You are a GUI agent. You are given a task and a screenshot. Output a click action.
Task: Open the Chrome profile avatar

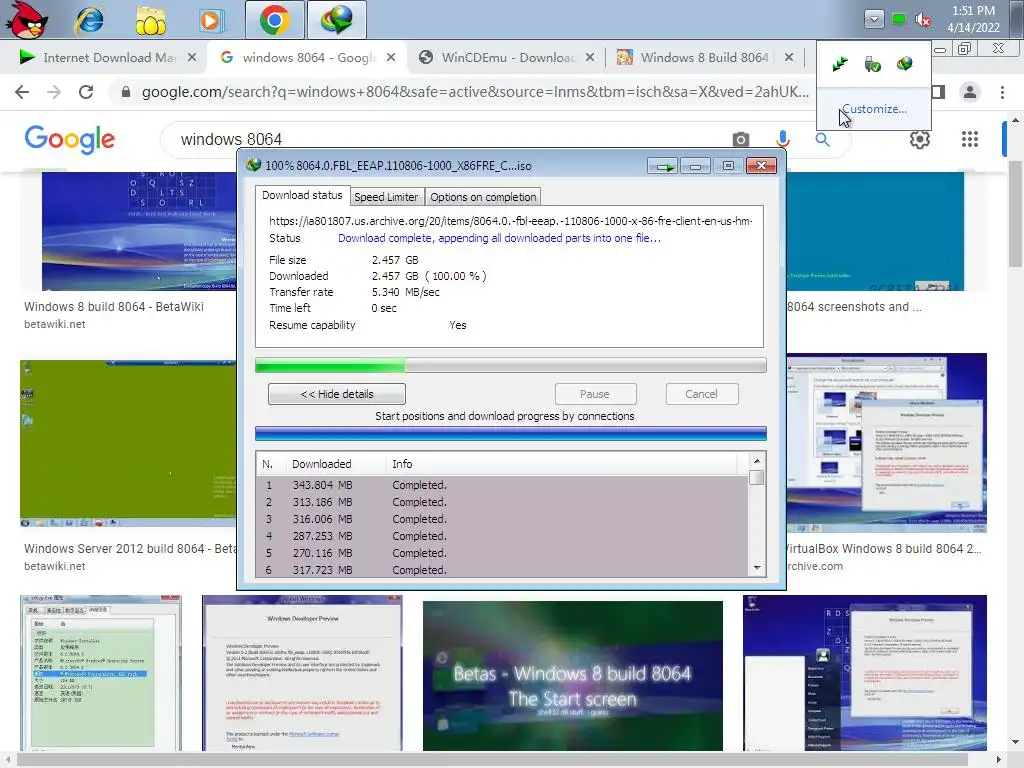click(970, 92)
